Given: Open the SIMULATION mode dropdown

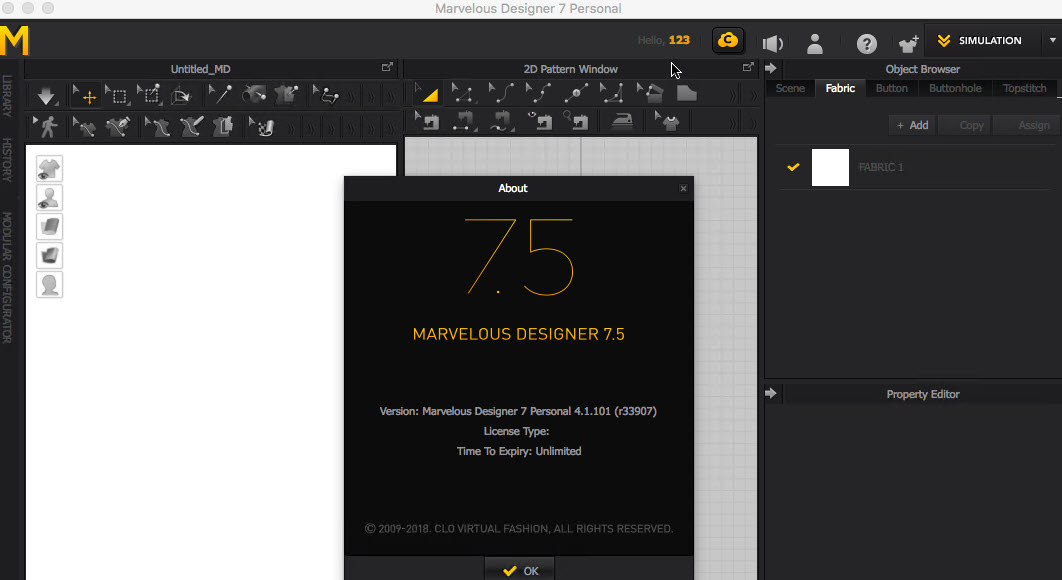Looking at the screenshot, I should coord(981,41).
